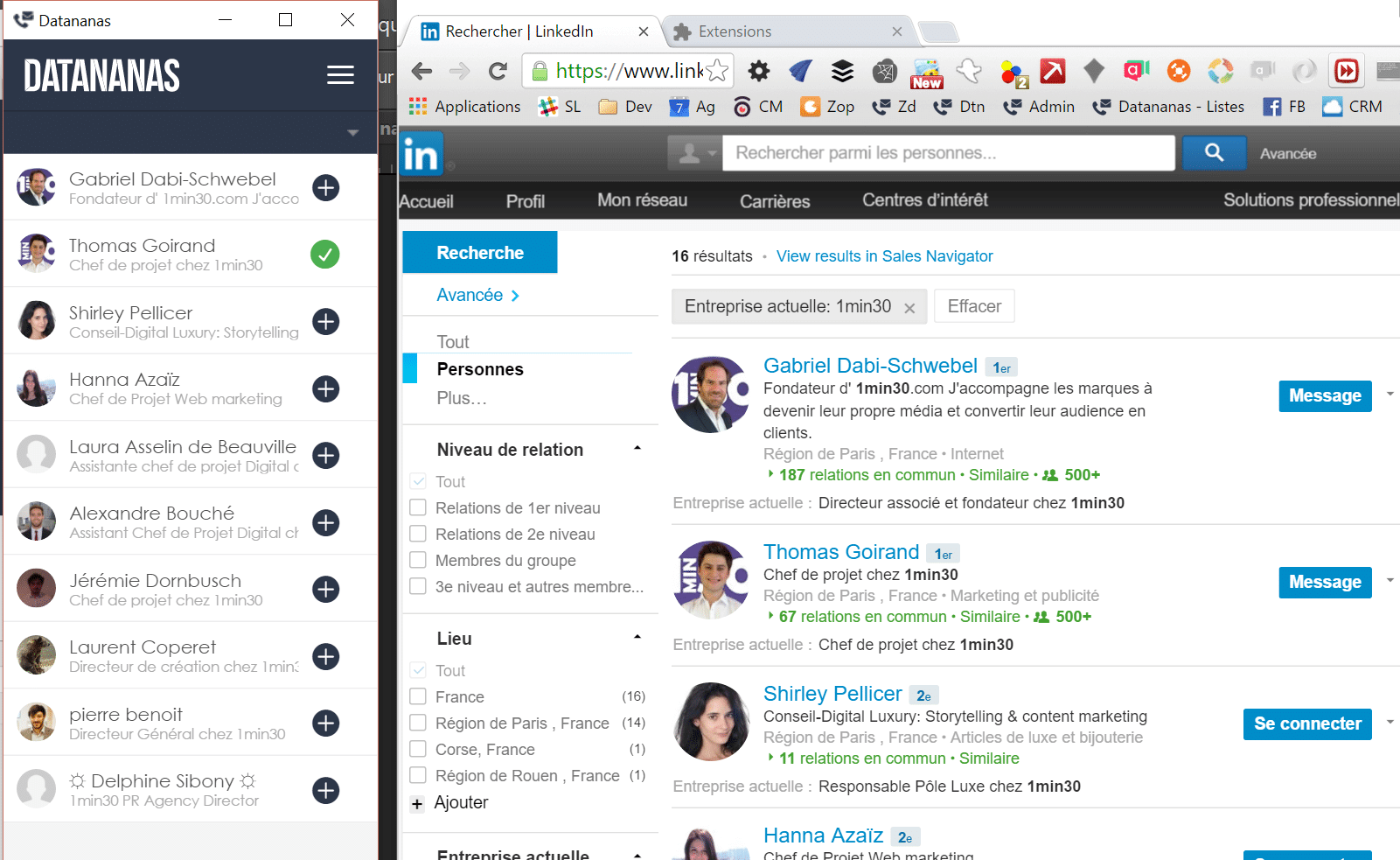
Task: Open Mon réseau menu
Action: [643, 200]
